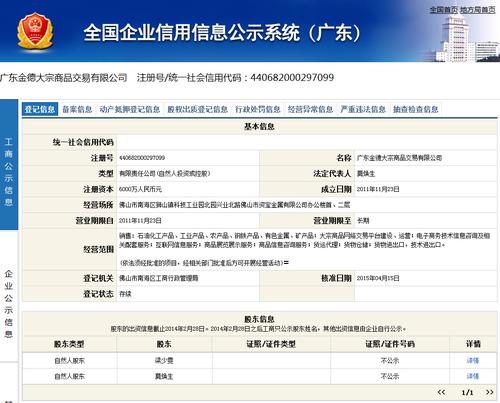
Task: Select the 登记信息 tab
Action: (x=40, y=109)
